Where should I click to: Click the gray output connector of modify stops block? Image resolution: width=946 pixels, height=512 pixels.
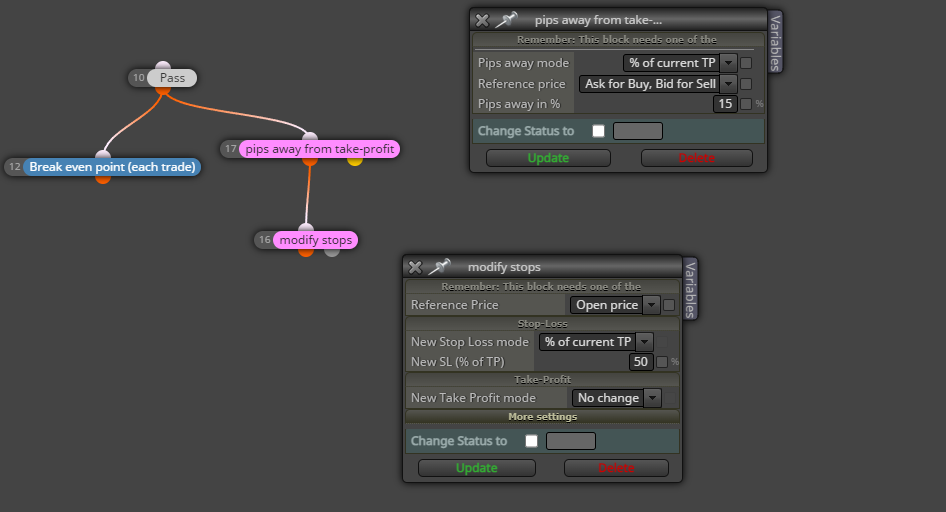pyautogui.click(x=332, y=252)
